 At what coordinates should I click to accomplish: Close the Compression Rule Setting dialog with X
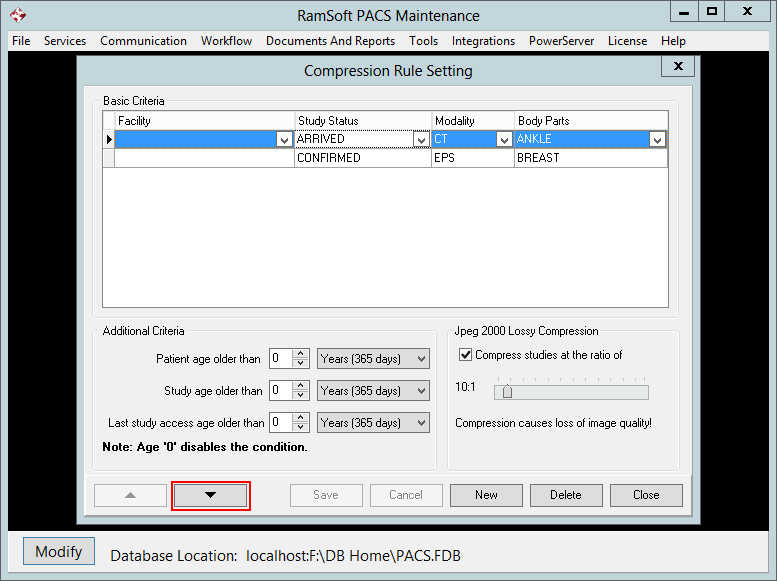pos(678,67)
